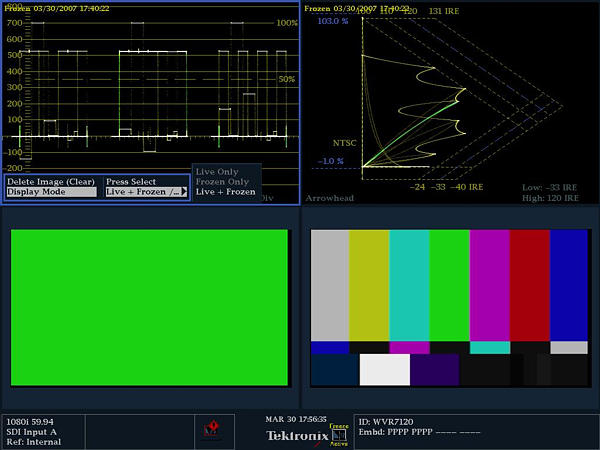Click the color bars picture tile
The image size is (600, 450).
(x=449, y=307)
